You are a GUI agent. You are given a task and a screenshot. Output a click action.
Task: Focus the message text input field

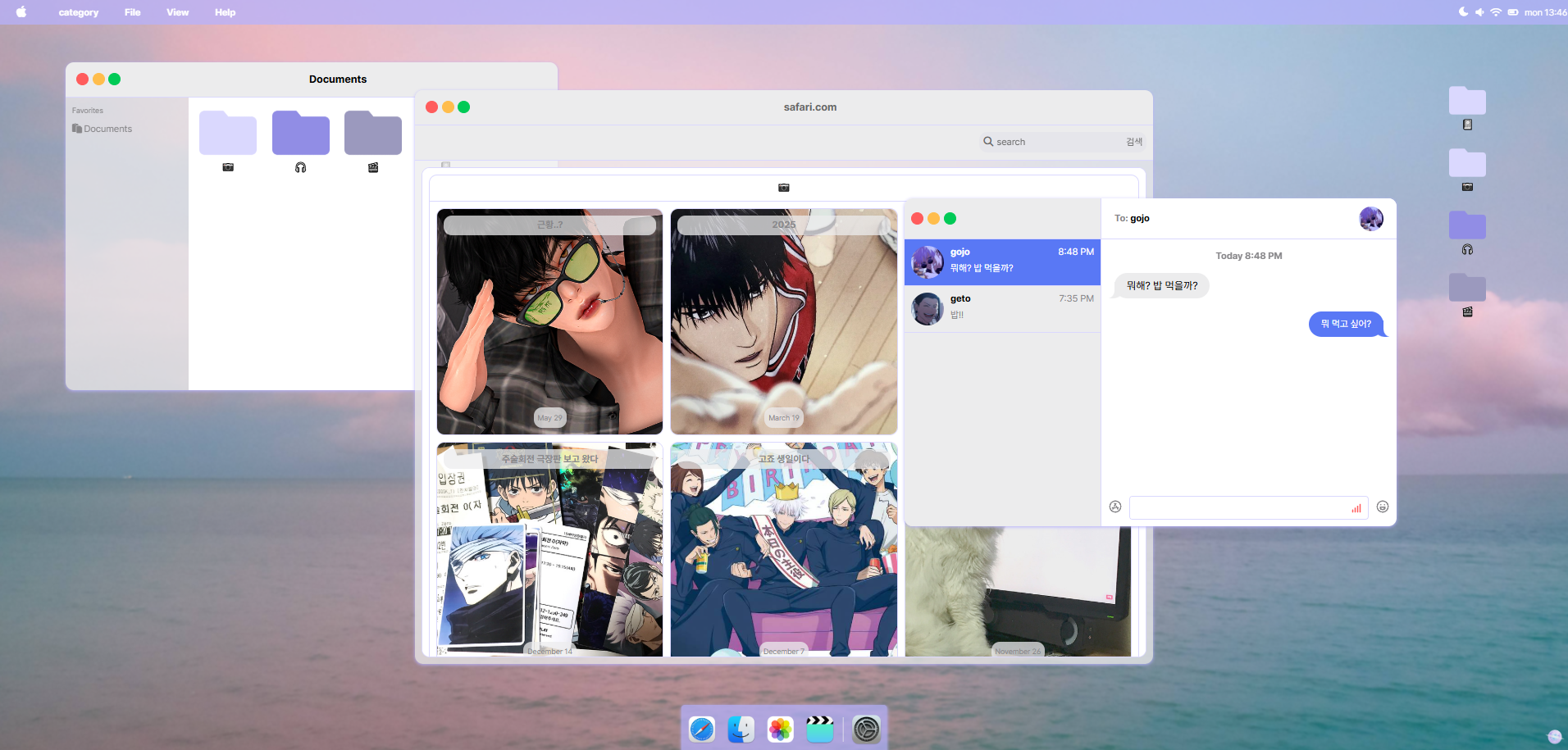tap(1248, 507)
